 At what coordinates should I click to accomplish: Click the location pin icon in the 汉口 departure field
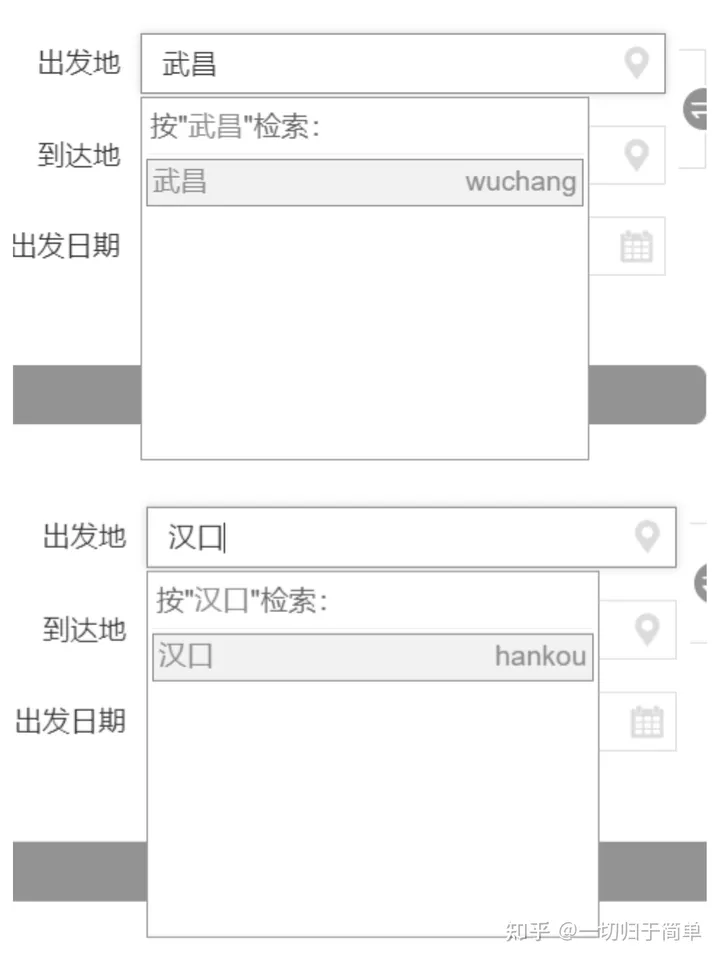(647, 537)
